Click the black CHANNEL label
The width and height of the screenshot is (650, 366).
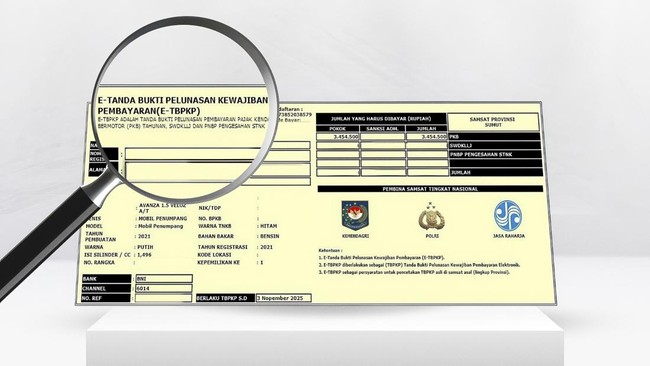tap(106, 288)
